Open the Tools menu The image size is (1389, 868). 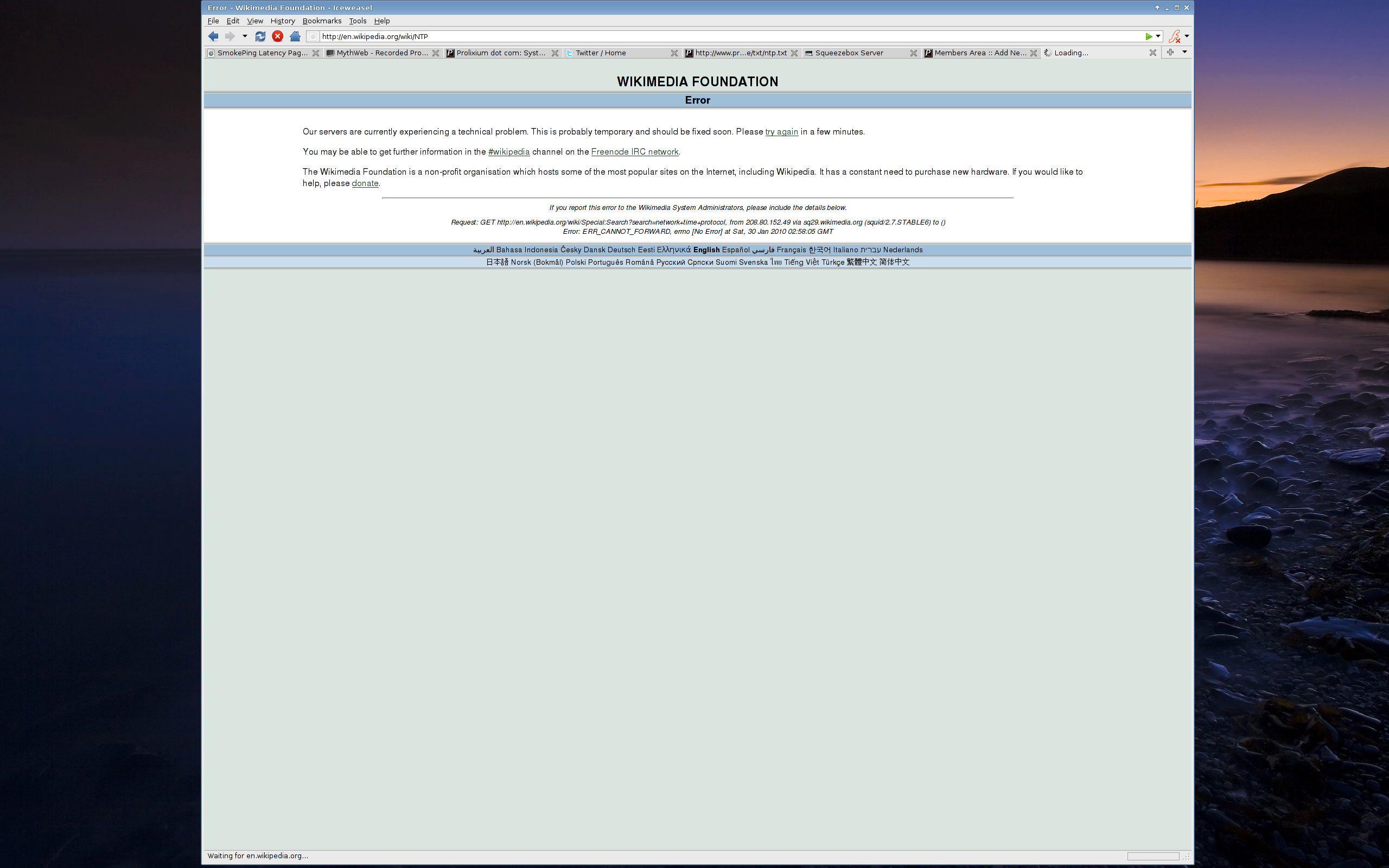point(358,21)
